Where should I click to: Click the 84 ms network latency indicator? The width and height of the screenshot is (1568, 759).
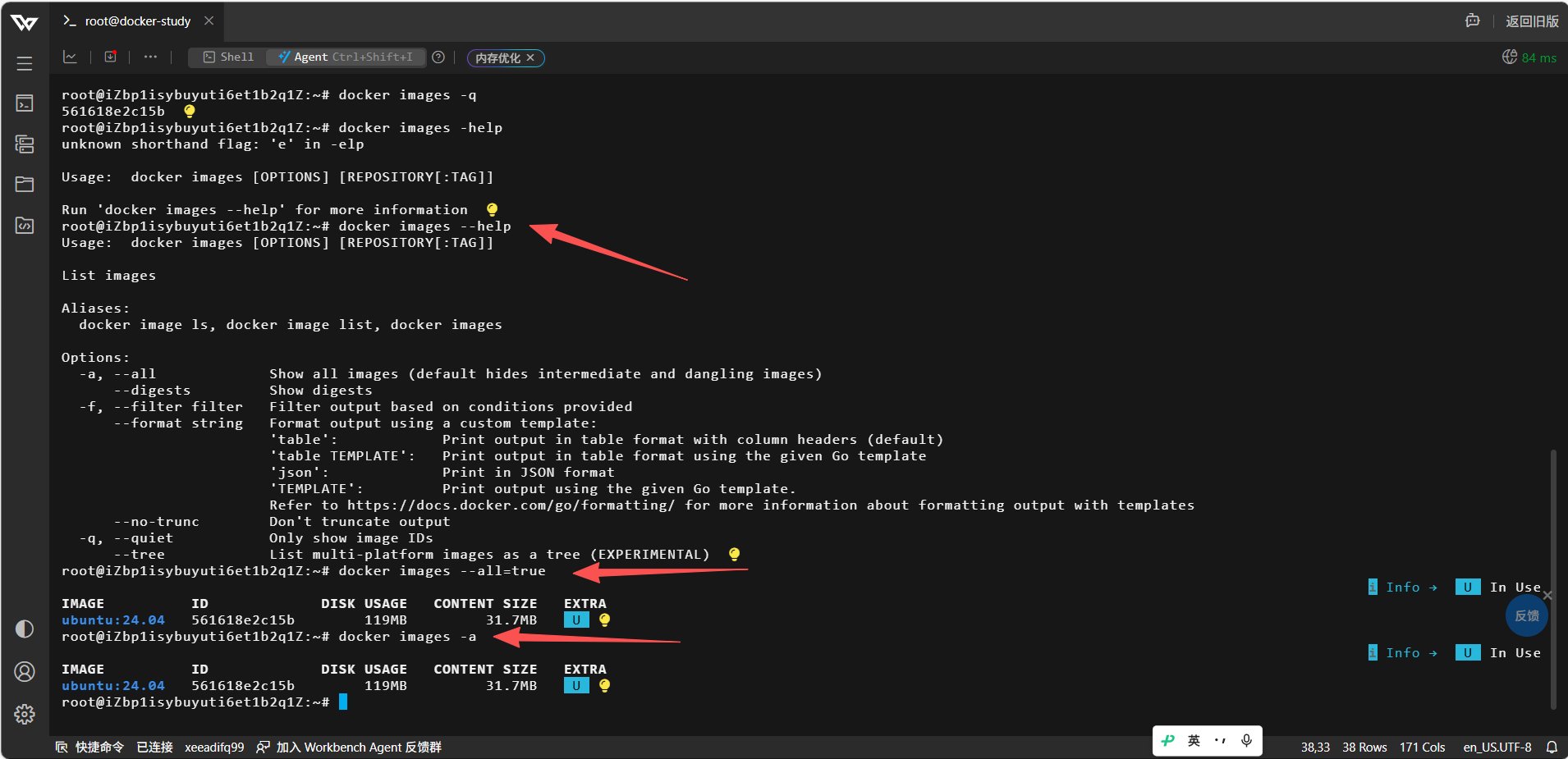1529,57
